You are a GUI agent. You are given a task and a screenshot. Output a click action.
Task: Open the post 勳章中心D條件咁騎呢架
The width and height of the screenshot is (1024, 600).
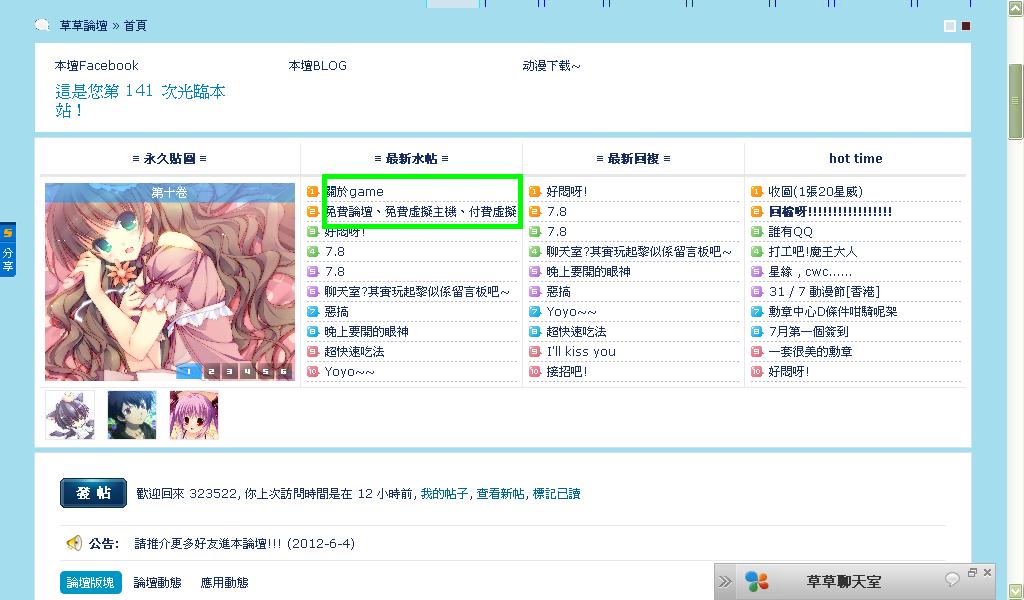click(x=833, y=311)
